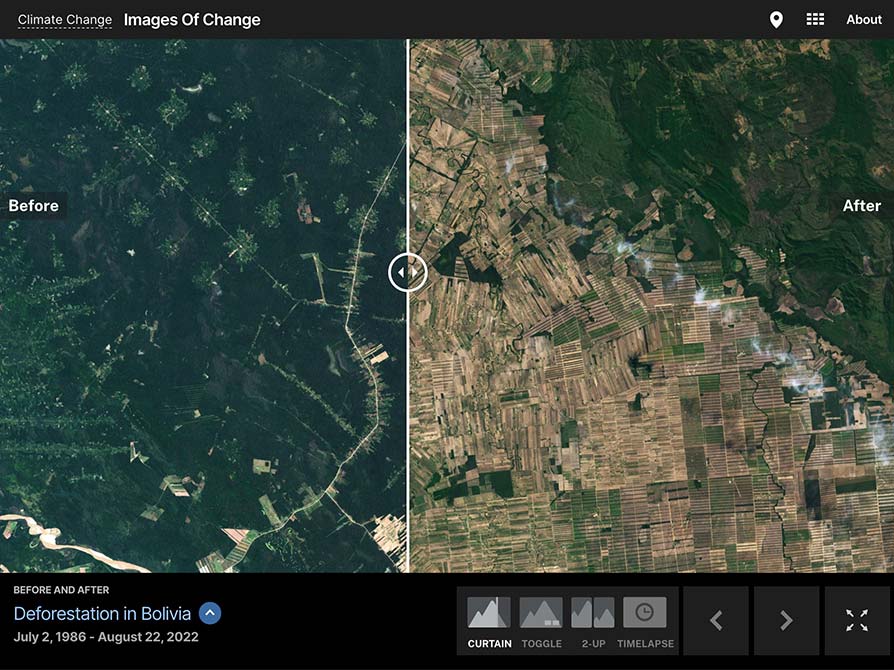Open the Timelapse clock view
This screenshot has height=670, width=894.
645,612
